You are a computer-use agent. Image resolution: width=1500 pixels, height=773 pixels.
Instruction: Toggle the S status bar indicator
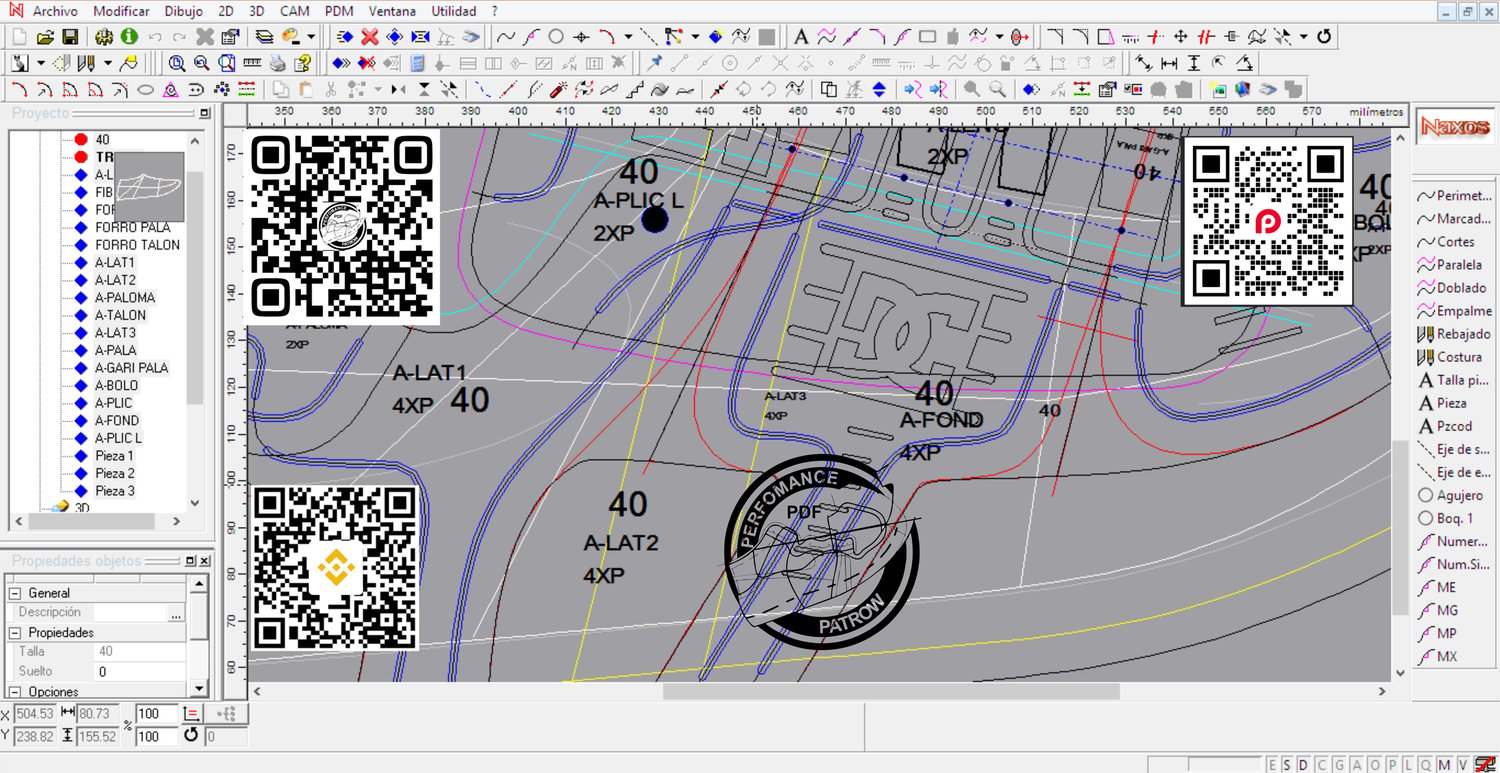1287,765
